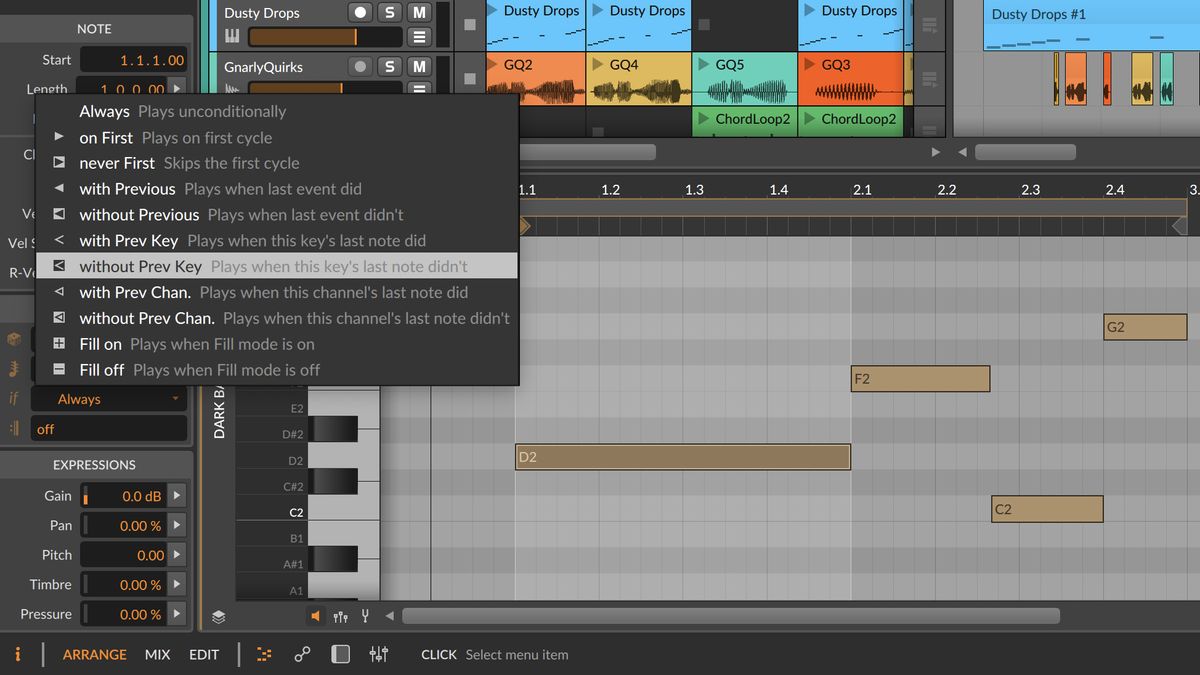This screenshot has height=675, width=1200.
Task: Select the D2 note in piano roll
Action: [682, 457]
